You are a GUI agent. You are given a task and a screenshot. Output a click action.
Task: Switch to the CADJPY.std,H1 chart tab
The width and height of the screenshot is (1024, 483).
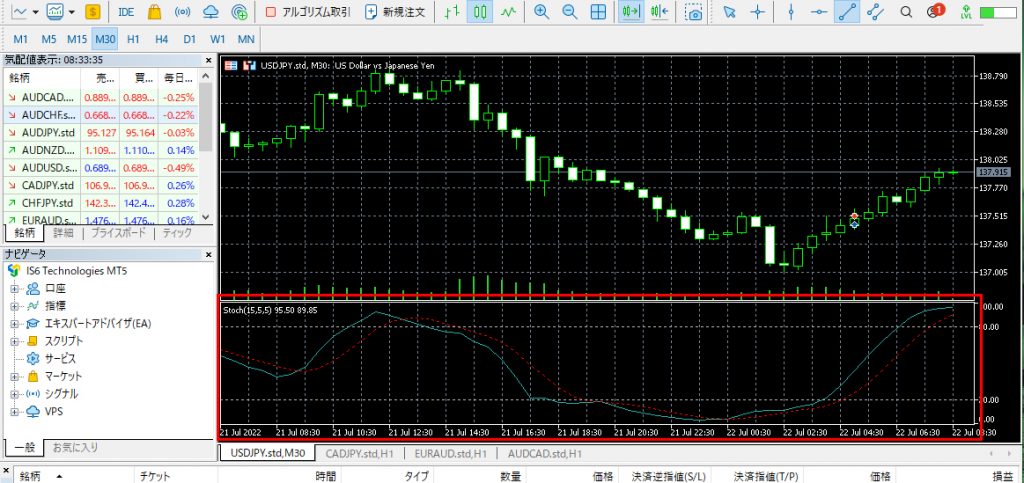[x=360, y=453]
